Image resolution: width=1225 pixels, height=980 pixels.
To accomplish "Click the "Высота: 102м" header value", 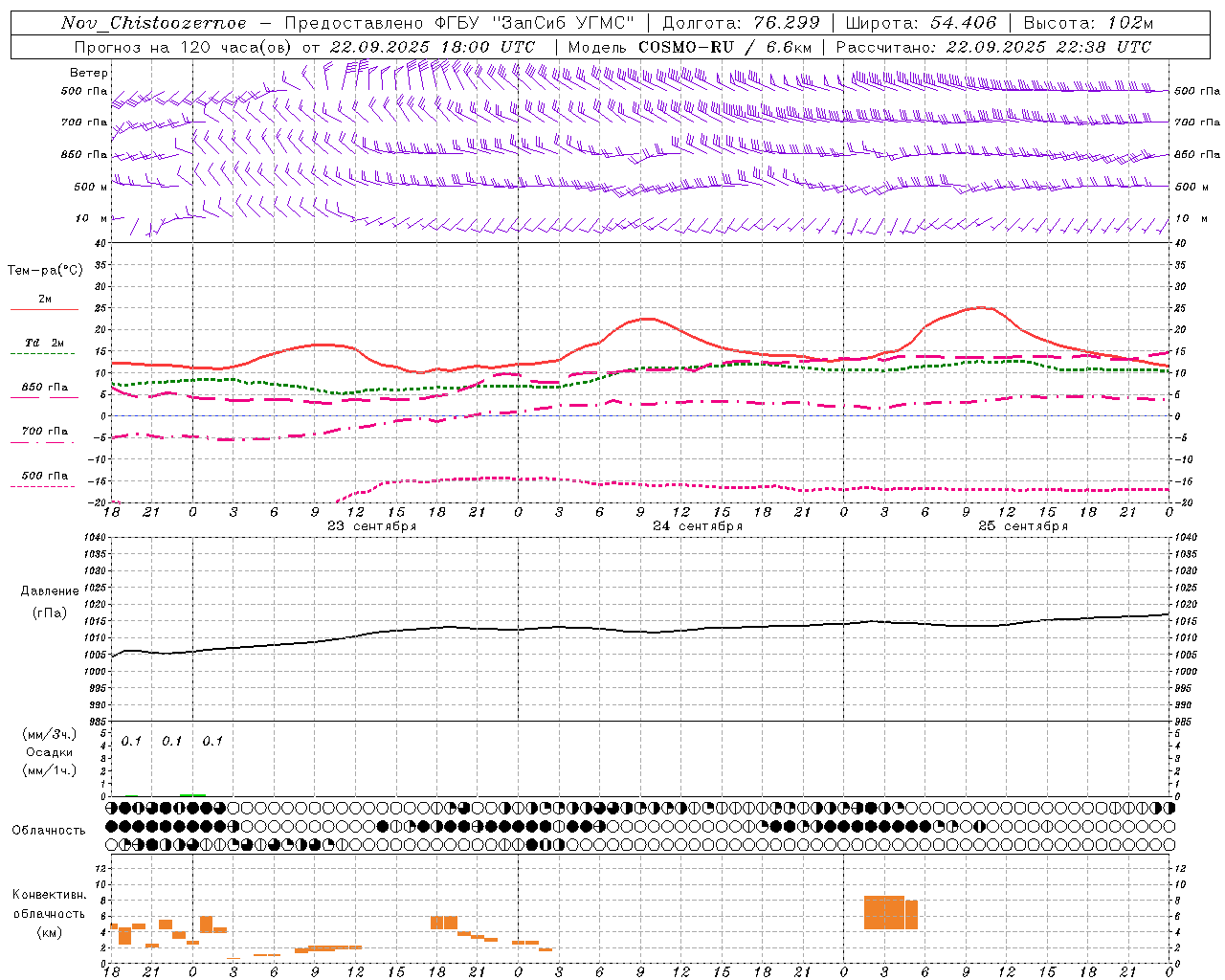I will [1088, 23].
